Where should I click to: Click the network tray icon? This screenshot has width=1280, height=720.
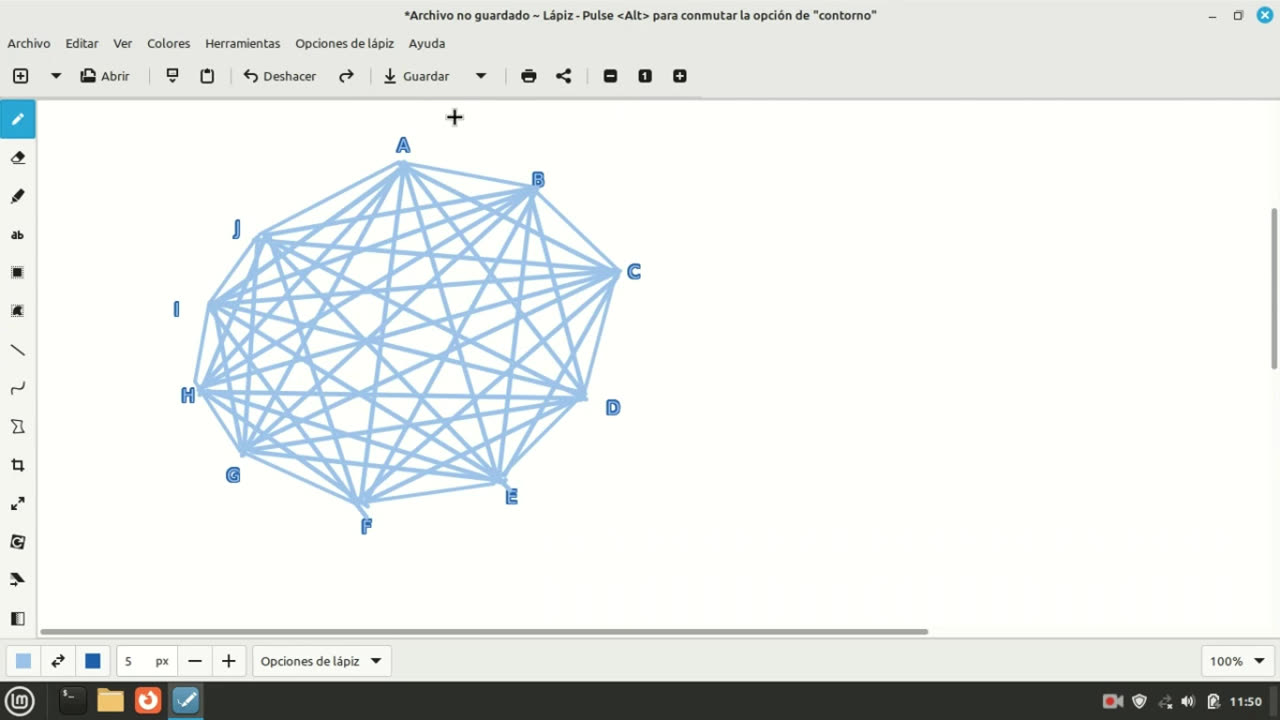[1165, 701]
